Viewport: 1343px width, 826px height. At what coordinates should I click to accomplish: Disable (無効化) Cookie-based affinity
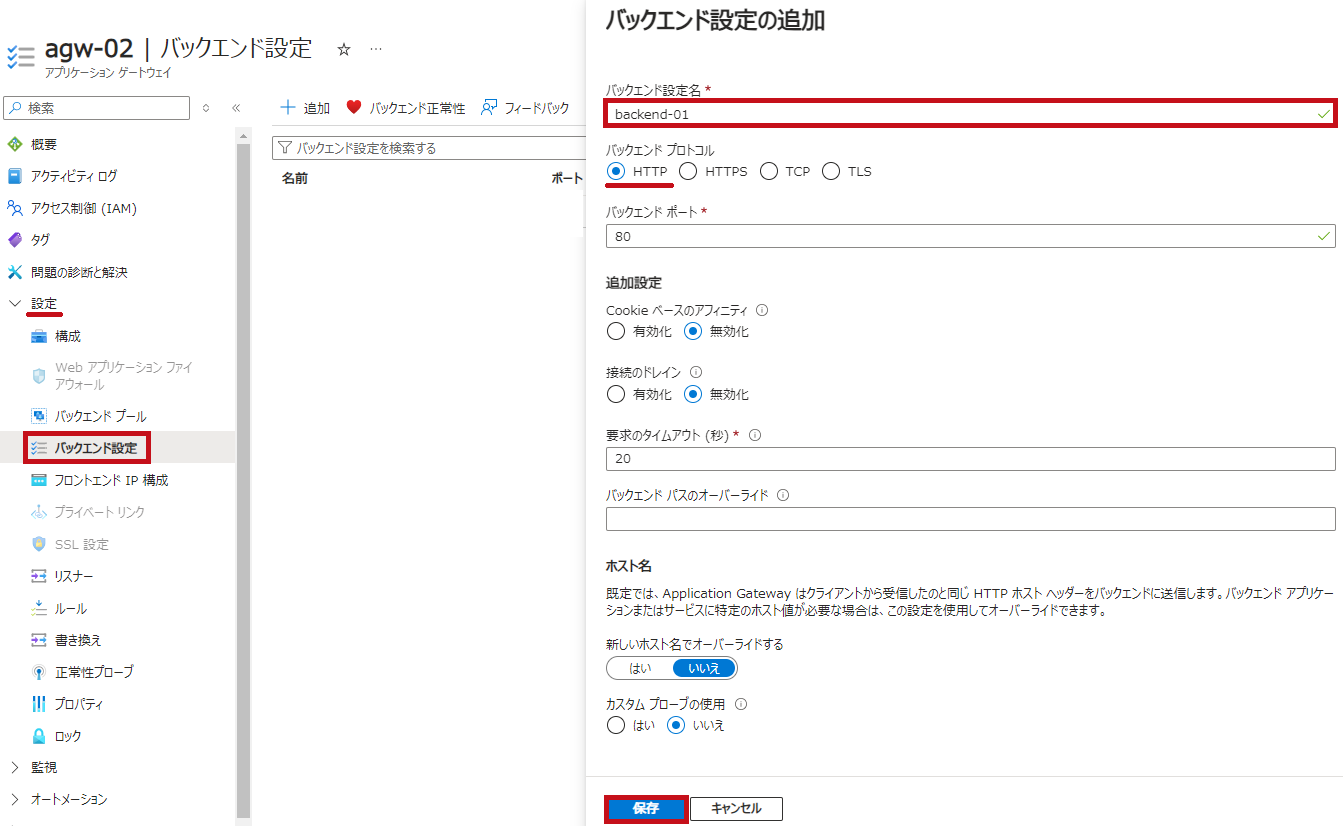[693, 331]
